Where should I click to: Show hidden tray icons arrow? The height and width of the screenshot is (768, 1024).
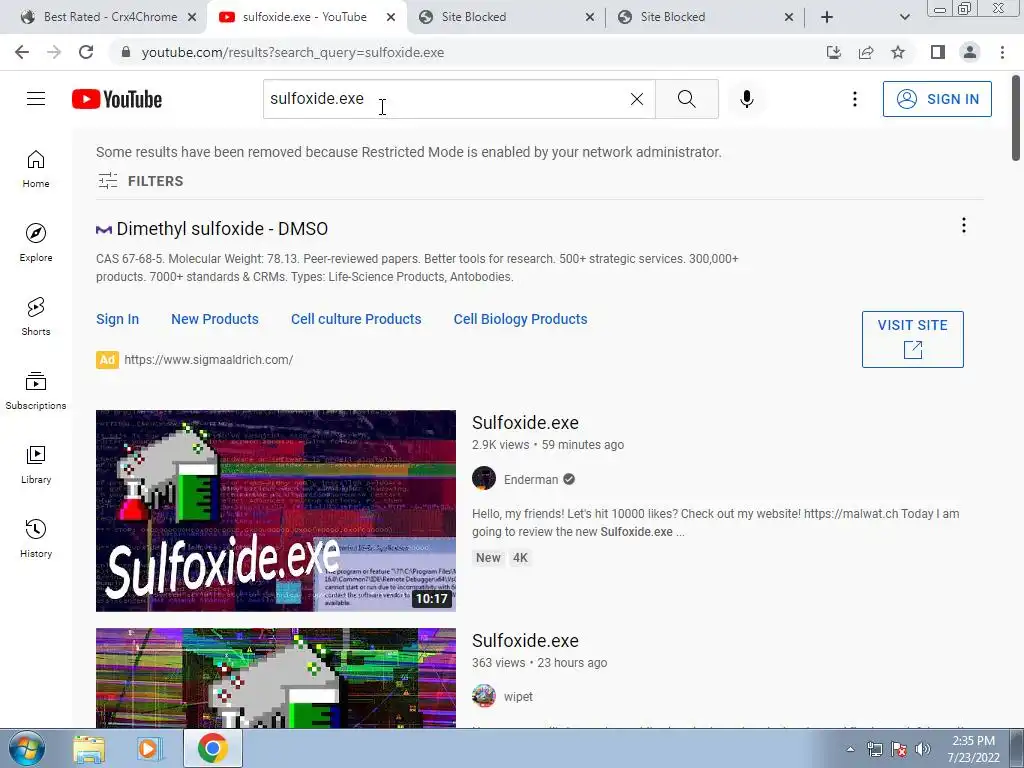850,749
